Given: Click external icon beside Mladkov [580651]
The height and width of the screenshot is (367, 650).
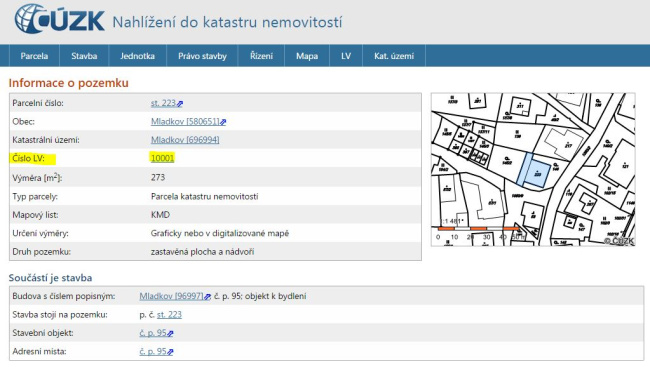Looking at the screenshot, I should click(223, 122).
